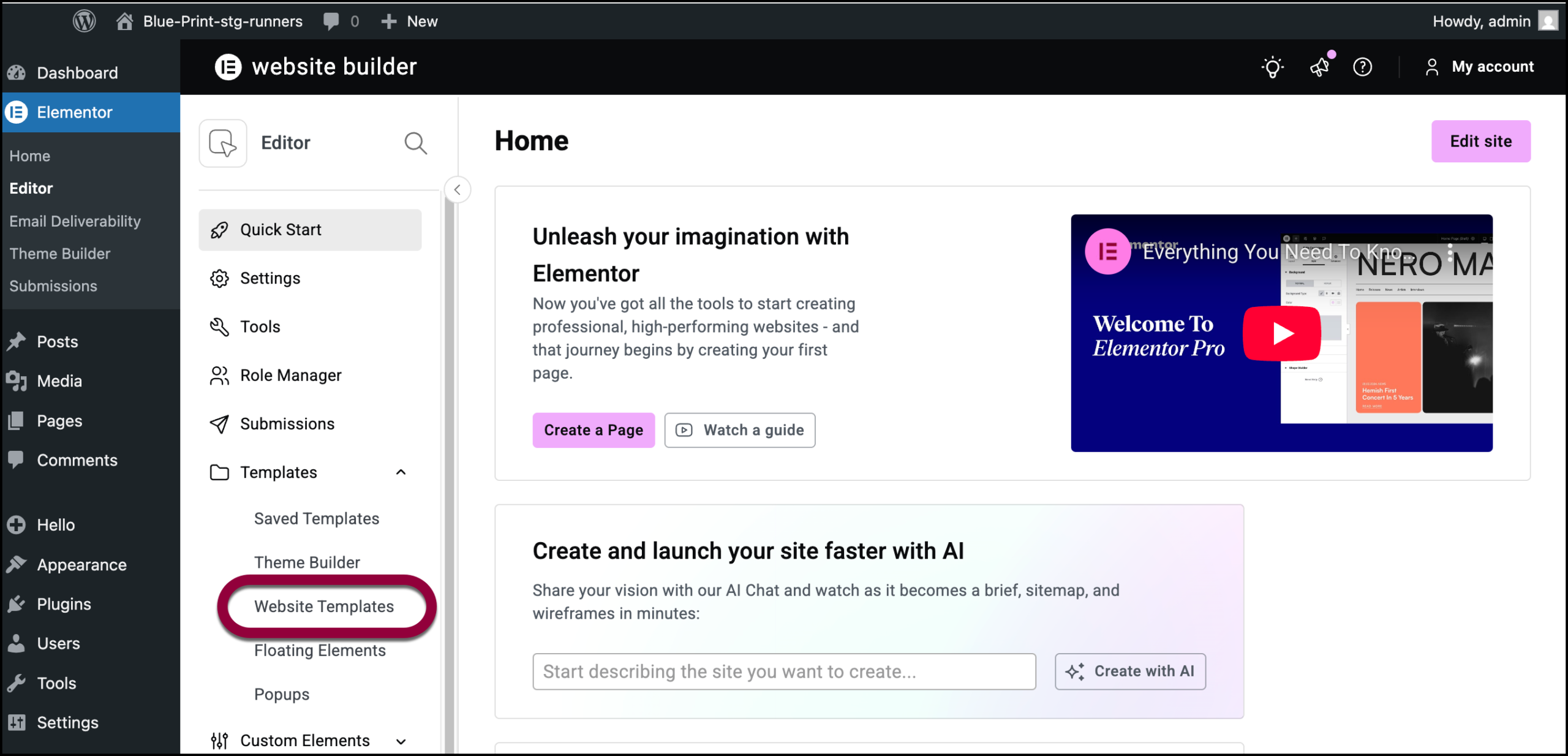Click the Create with AI button
1568x756 pixels.
click(x=1130, y=671)
